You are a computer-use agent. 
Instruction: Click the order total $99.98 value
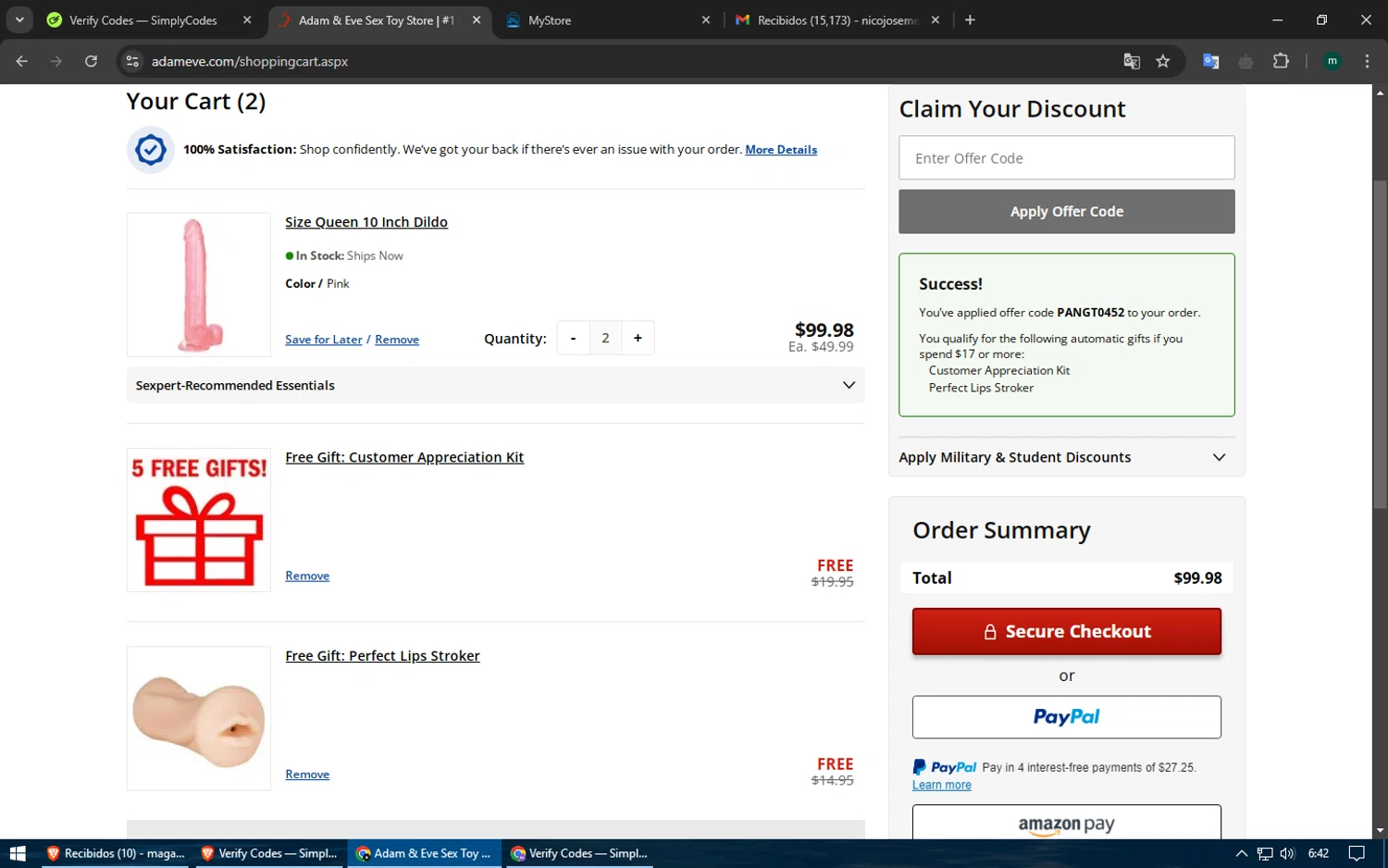1197,577
